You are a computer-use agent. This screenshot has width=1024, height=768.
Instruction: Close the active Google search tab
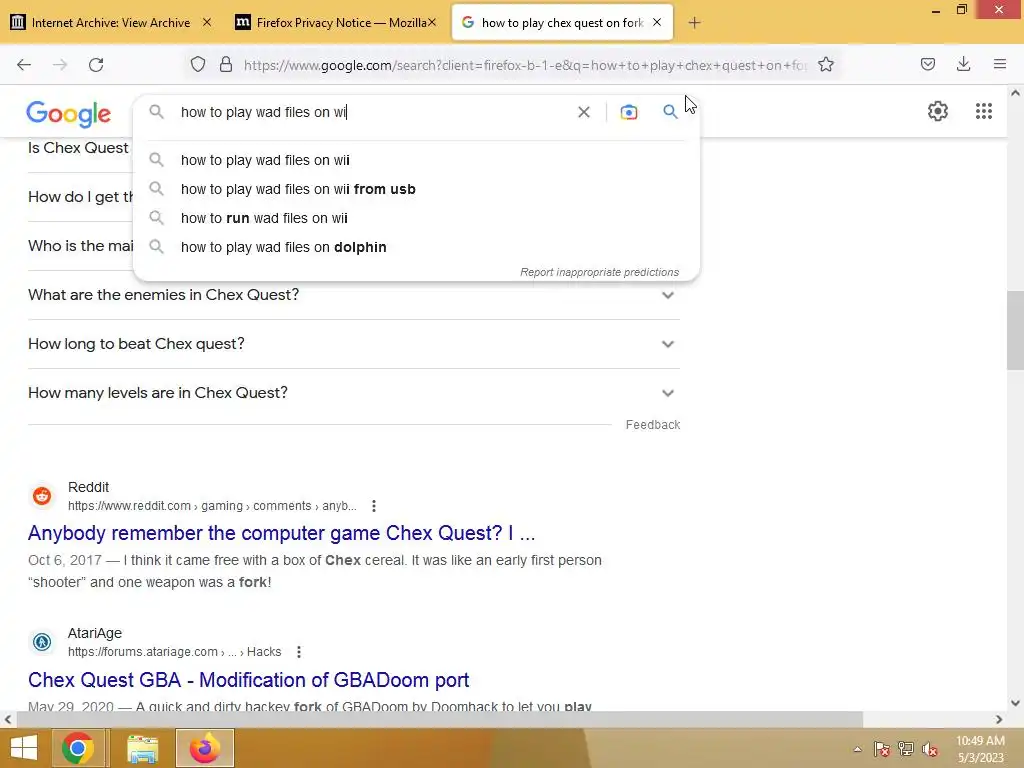click(657, 22)
